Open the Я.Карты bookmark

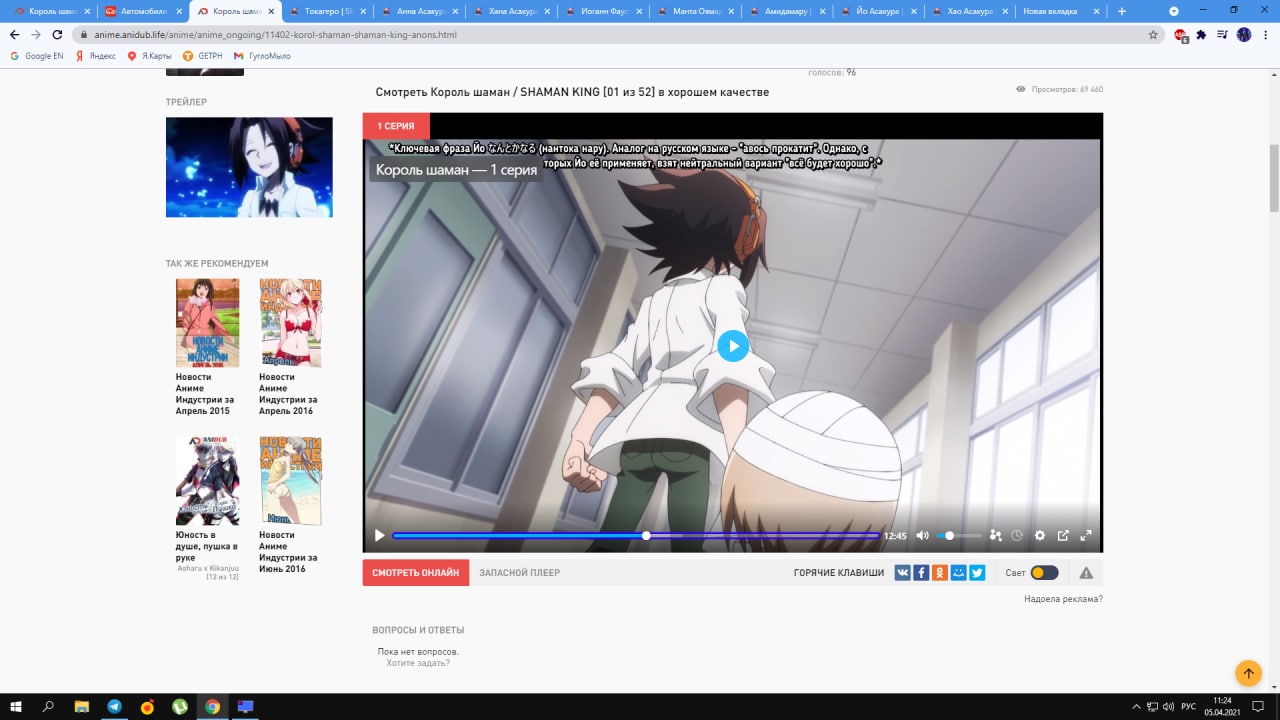[x=149, y=56]
